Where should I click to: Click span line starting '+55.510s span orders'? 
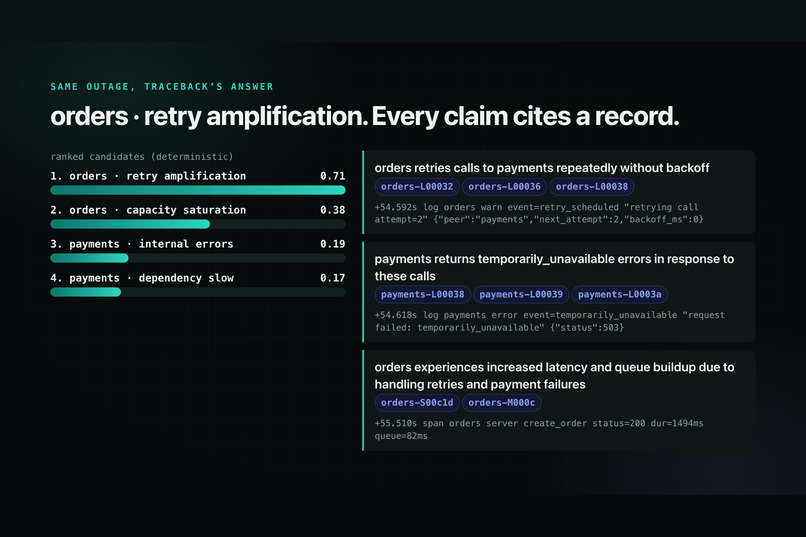coord(539,430)
